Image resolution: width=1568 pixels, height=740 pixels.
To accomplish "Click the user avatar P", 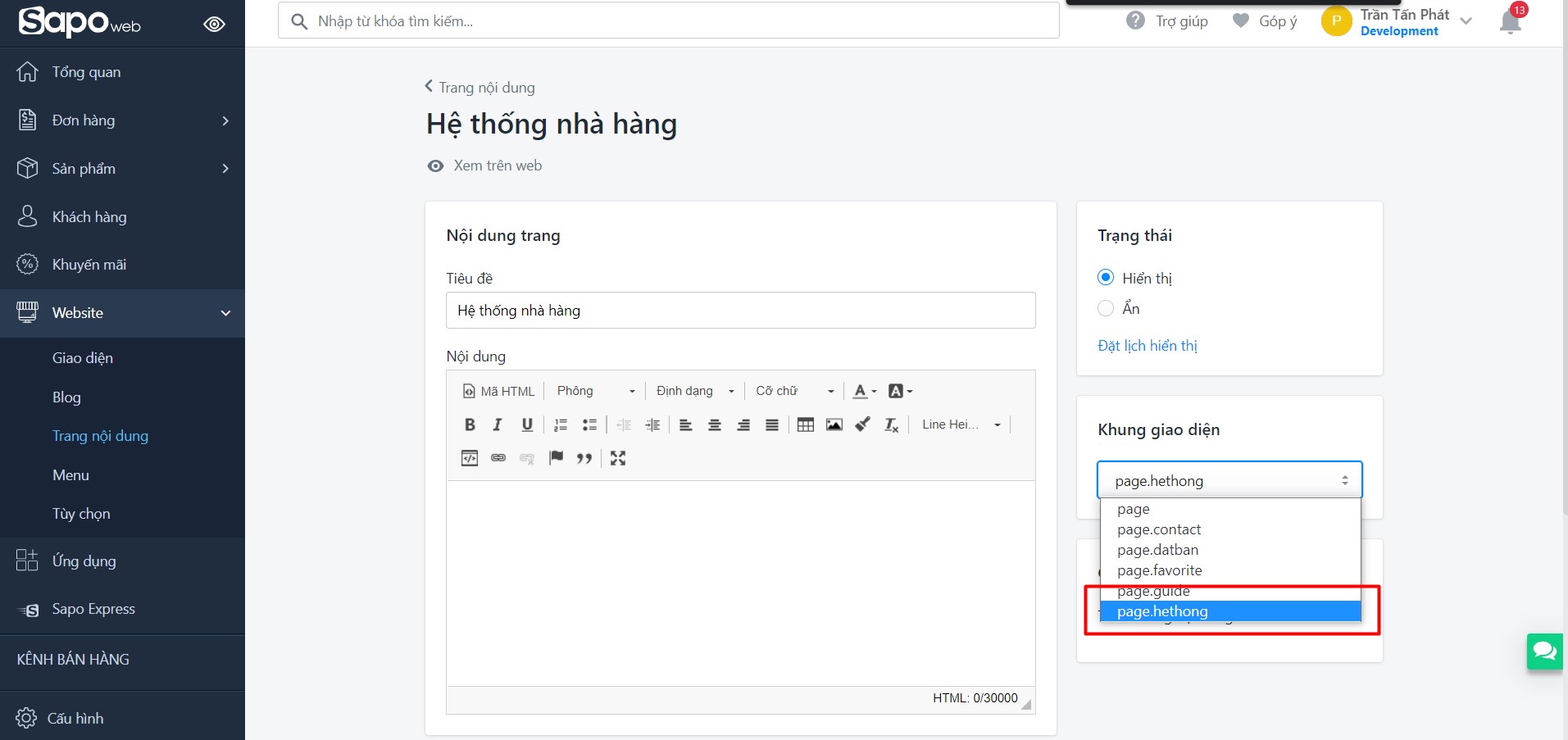I will pos(1336,21).
